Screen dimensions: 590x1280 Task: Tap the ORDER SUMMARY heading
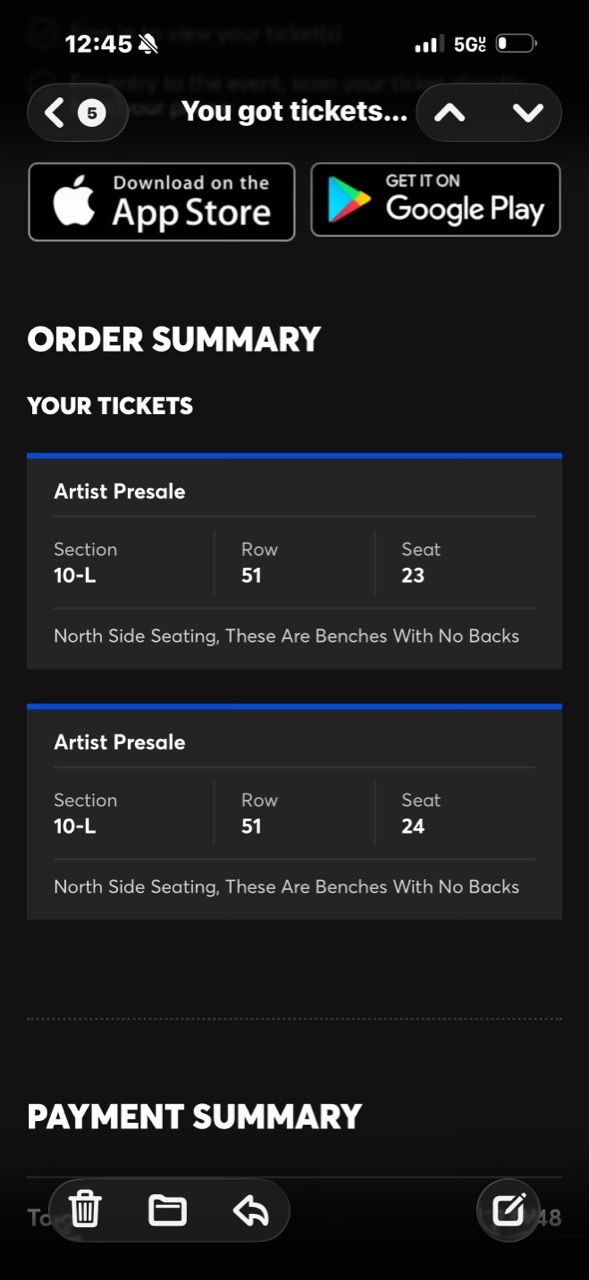(x=174, y=339)
